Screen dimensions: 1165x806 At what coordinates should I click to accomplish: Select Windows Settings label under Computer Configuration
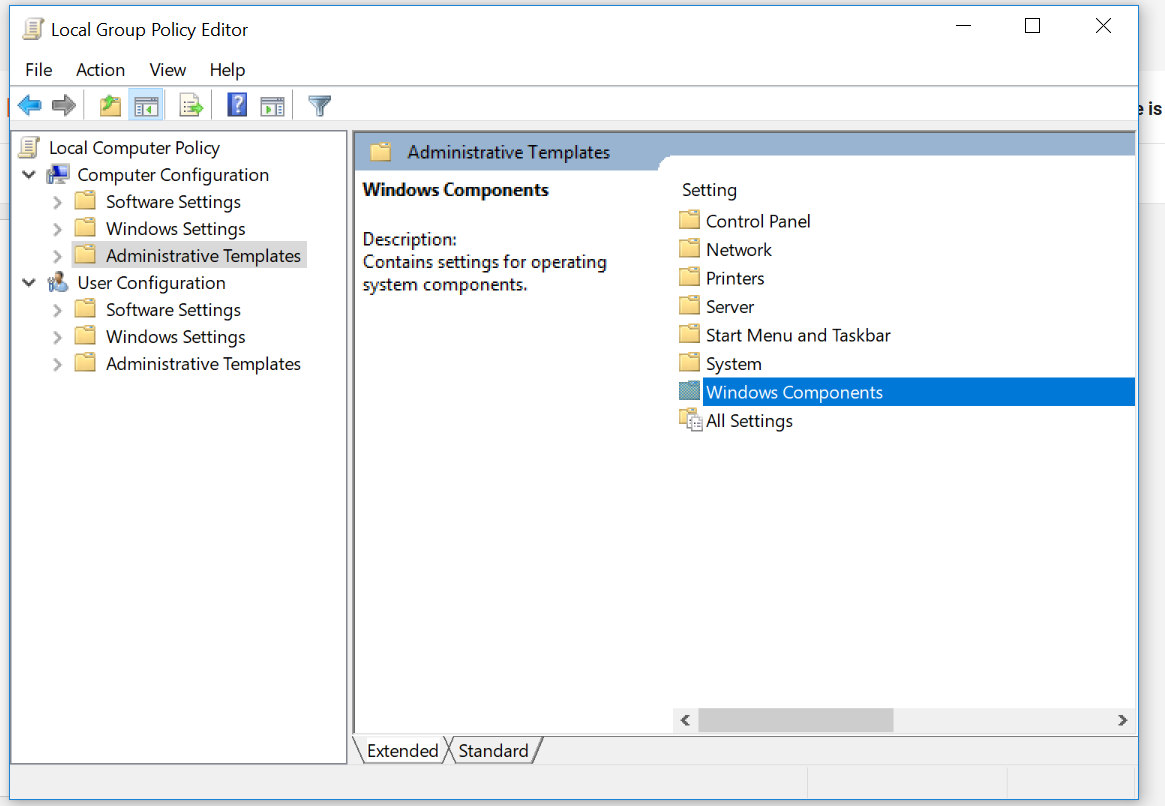[175, 229]
